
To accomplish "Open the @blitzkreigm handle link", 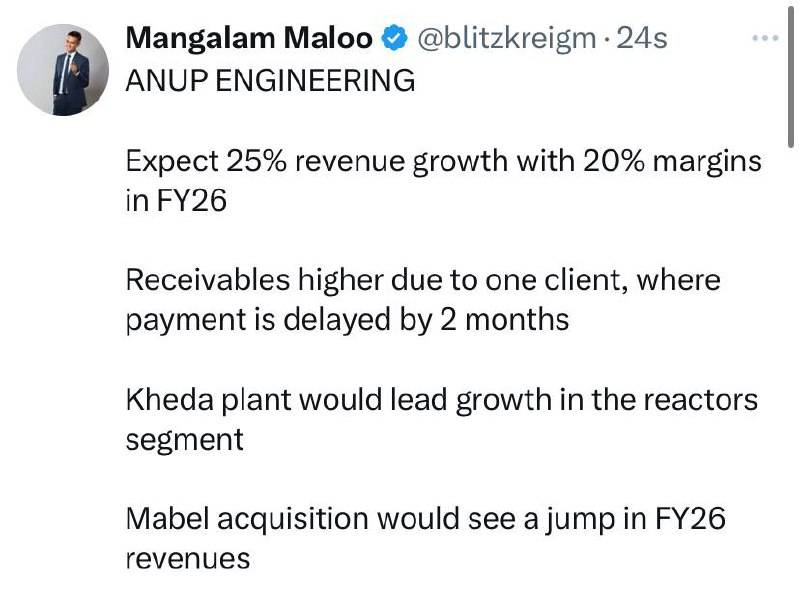I will (506, 39).
